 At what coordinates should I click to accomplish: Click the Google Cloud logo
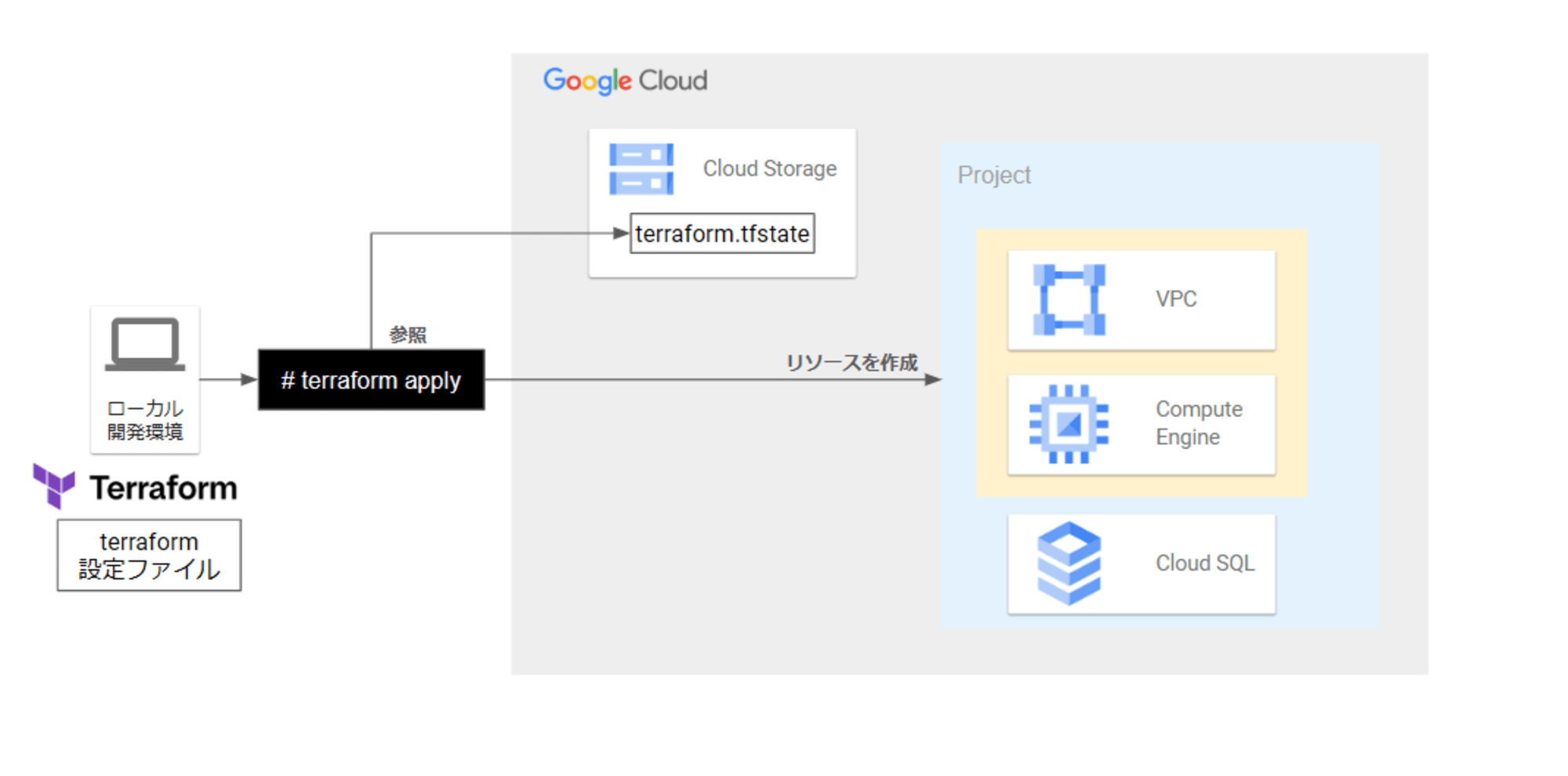click(x=625, y=81)
